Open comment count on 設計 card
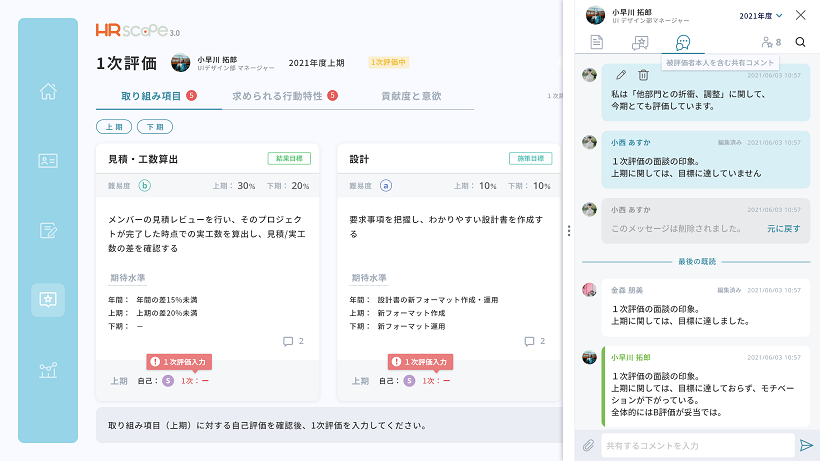Image resolution: width=820 pixels, height=461 pixels. pyautogui.click(x=534, y=341)
